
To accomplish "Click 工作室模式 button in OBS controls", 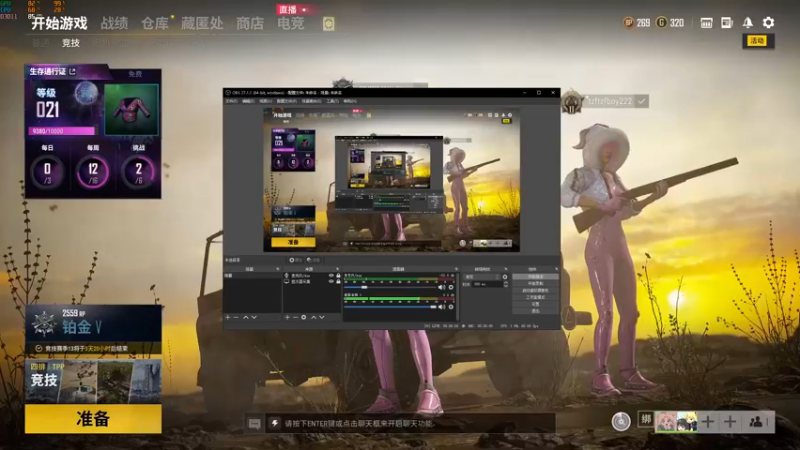I will pyautogui.click(x=536, y=297).
